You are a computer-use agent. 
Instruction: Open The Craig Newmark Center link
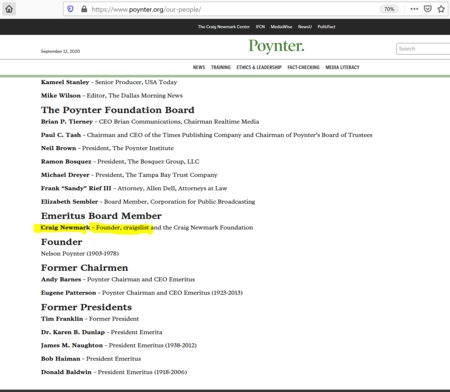pos(224,27)
